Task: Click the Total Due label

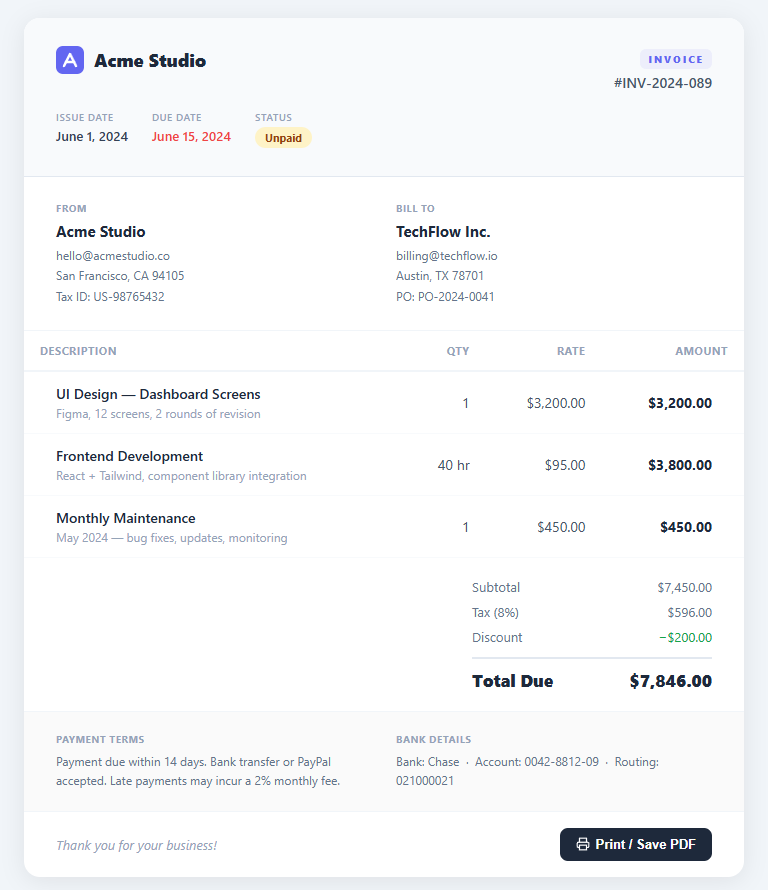Action: point(512,681)
